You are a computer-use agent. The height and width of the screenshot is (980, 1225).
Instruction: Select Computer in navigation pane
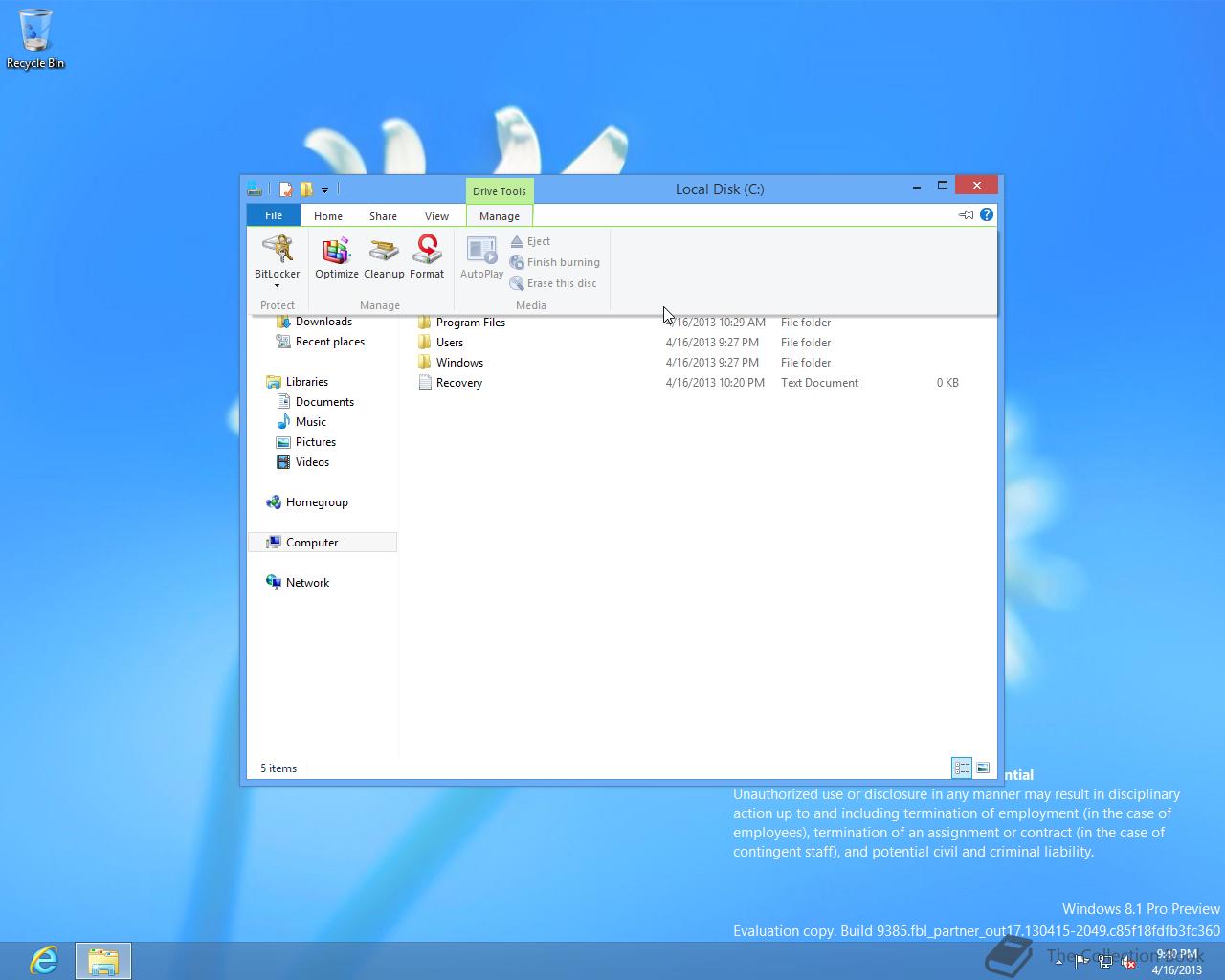pyautogui.click(x=323, y=543)
